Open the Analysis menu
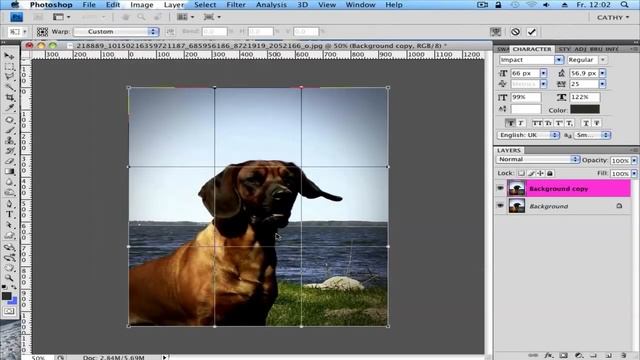This screenshot has width=640, height=360. coord(271,5)
